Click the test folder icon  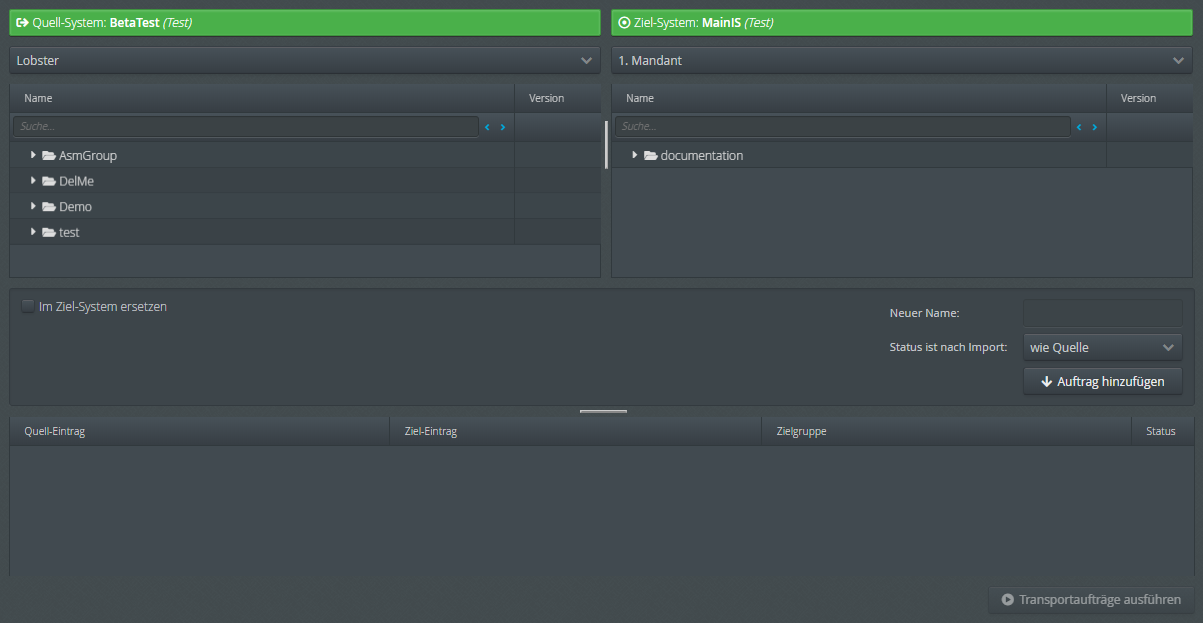pyautogui.click(x=48, y=232)
